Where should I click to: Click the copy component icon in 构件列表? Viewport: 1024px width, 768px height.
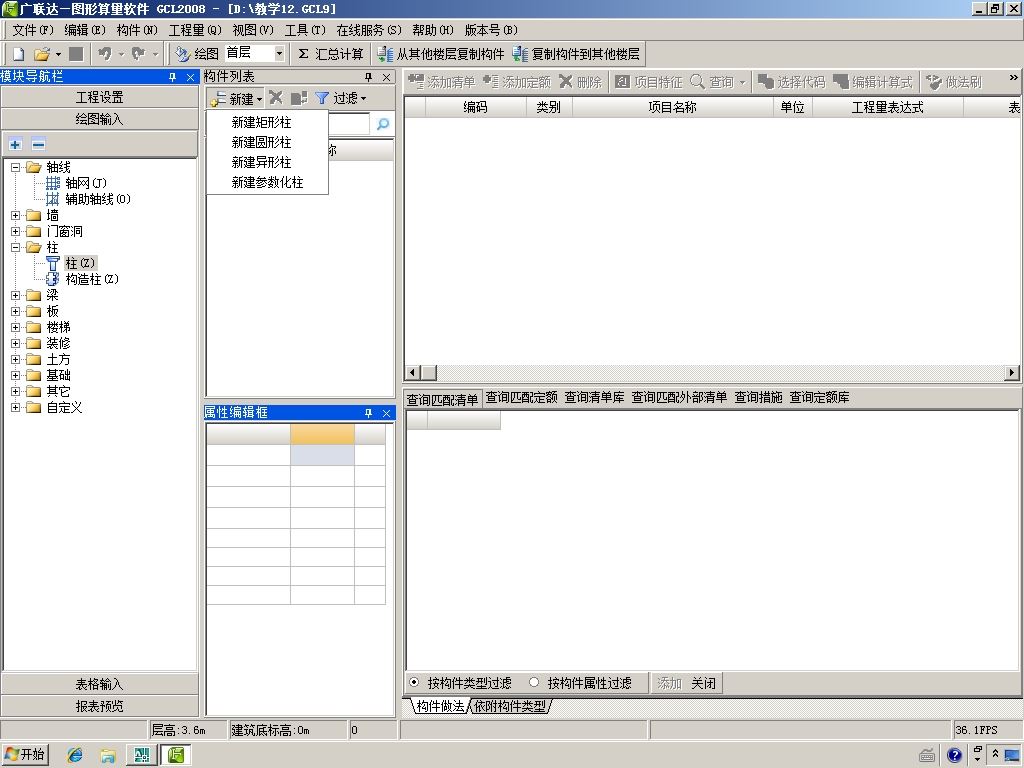(x=298, y=98)
